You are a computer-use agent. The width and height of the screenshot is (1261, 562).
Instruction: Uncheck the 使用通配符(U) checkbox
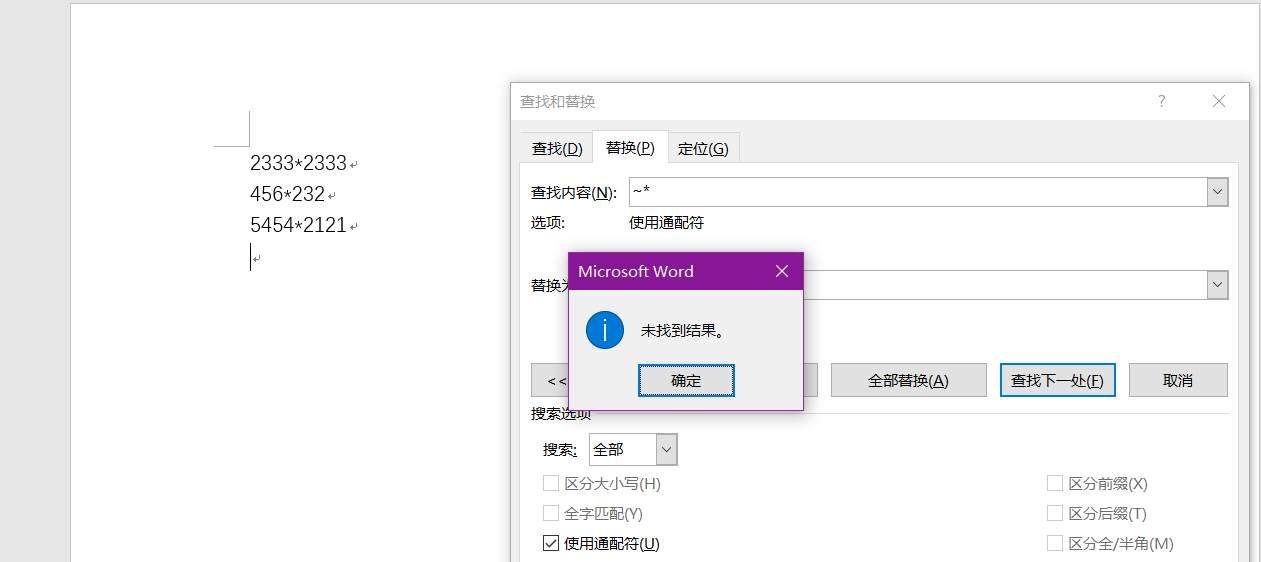click(x=551, y=543)
